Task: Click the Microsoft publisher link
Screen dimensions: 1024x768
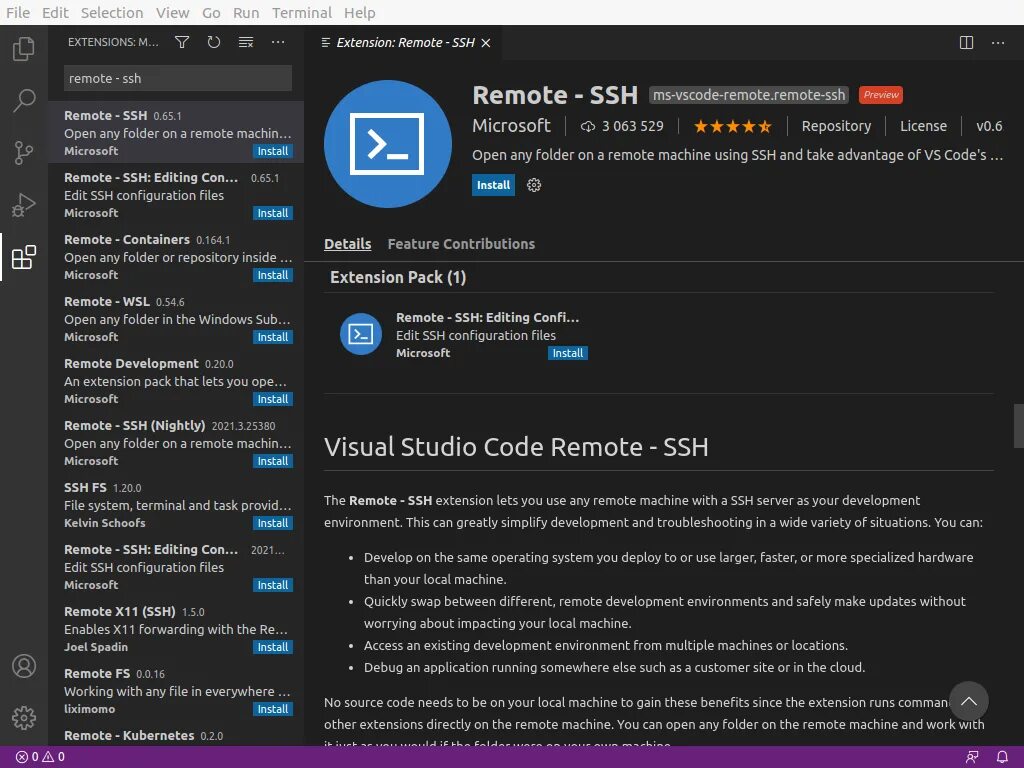Action: (x=511, y=125)
